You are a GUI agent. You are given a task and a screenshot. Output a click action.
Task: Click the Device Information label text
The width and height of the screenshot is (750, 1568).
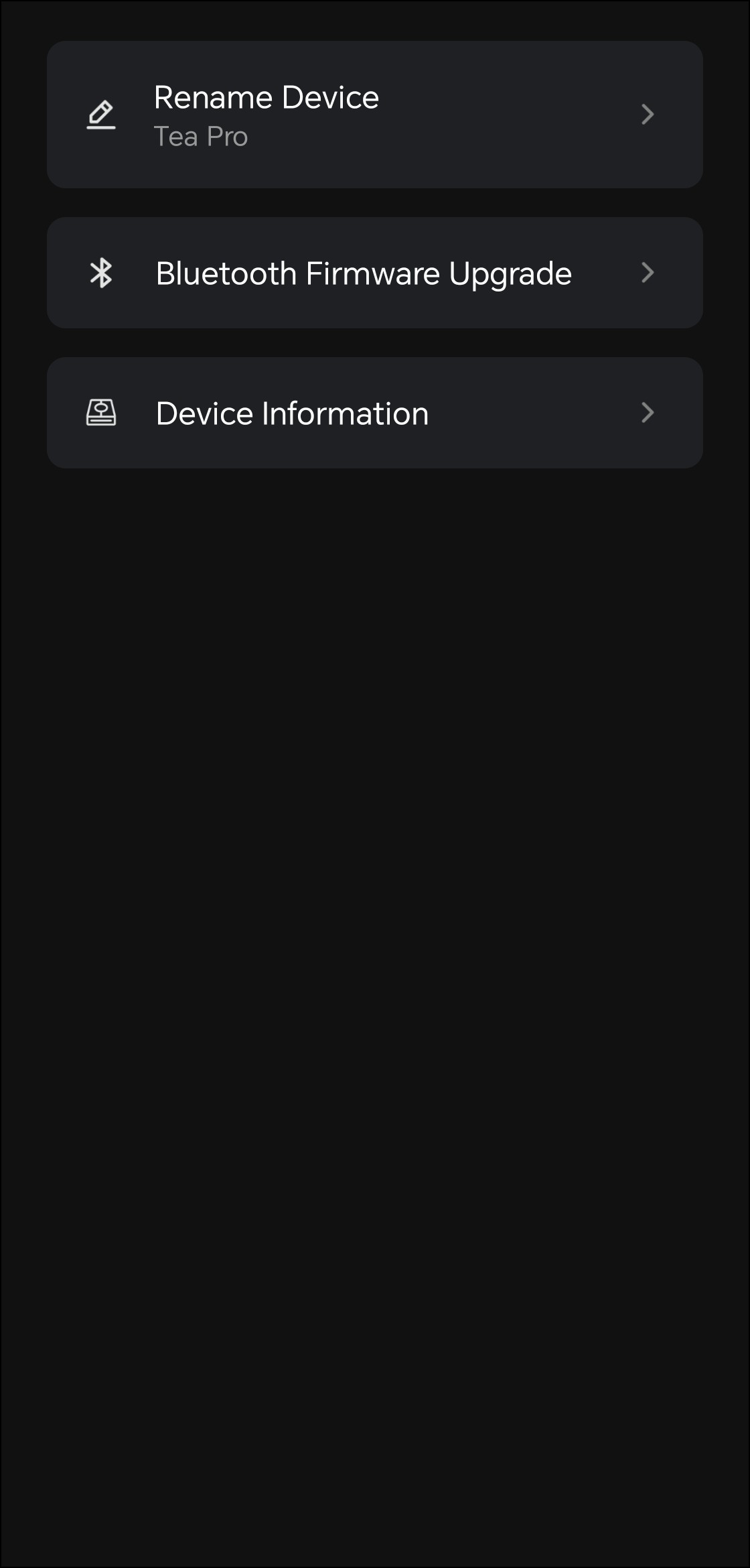pos(292,413)
